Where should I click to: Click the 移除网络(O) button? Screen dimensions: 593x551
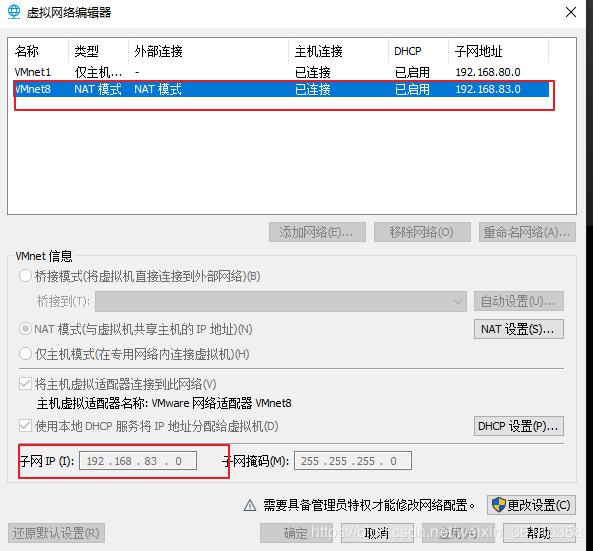422,232
